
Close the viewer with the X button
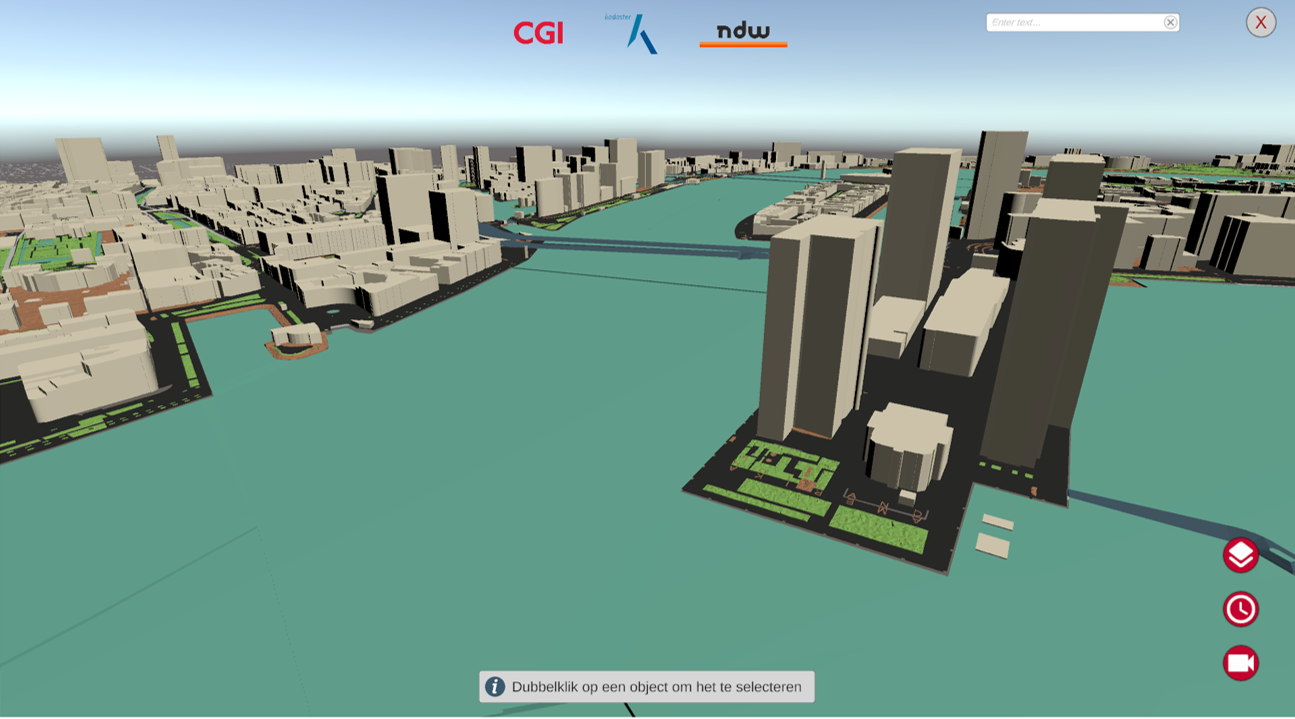1260,22
